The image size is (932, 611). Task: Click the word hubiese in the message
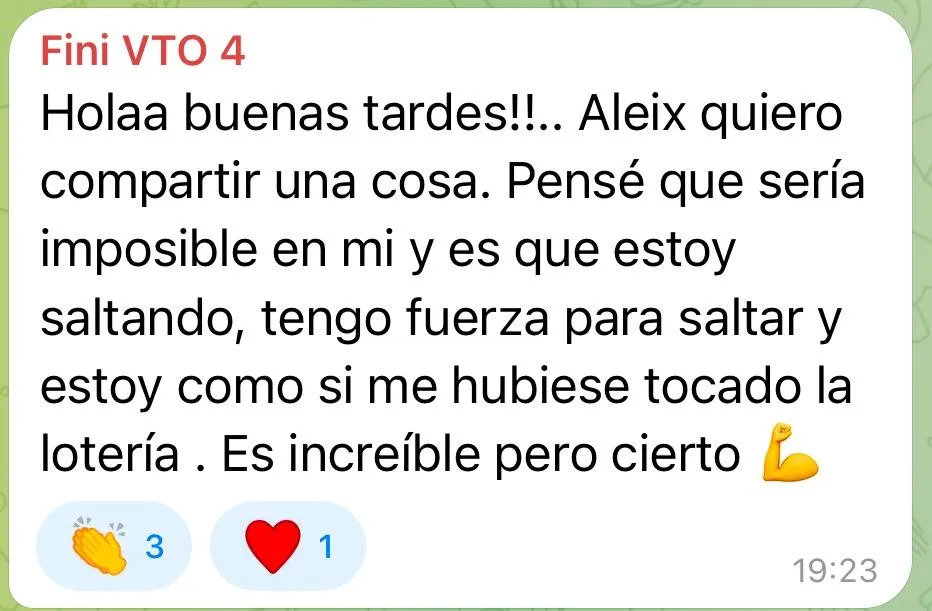pos(540,386)
